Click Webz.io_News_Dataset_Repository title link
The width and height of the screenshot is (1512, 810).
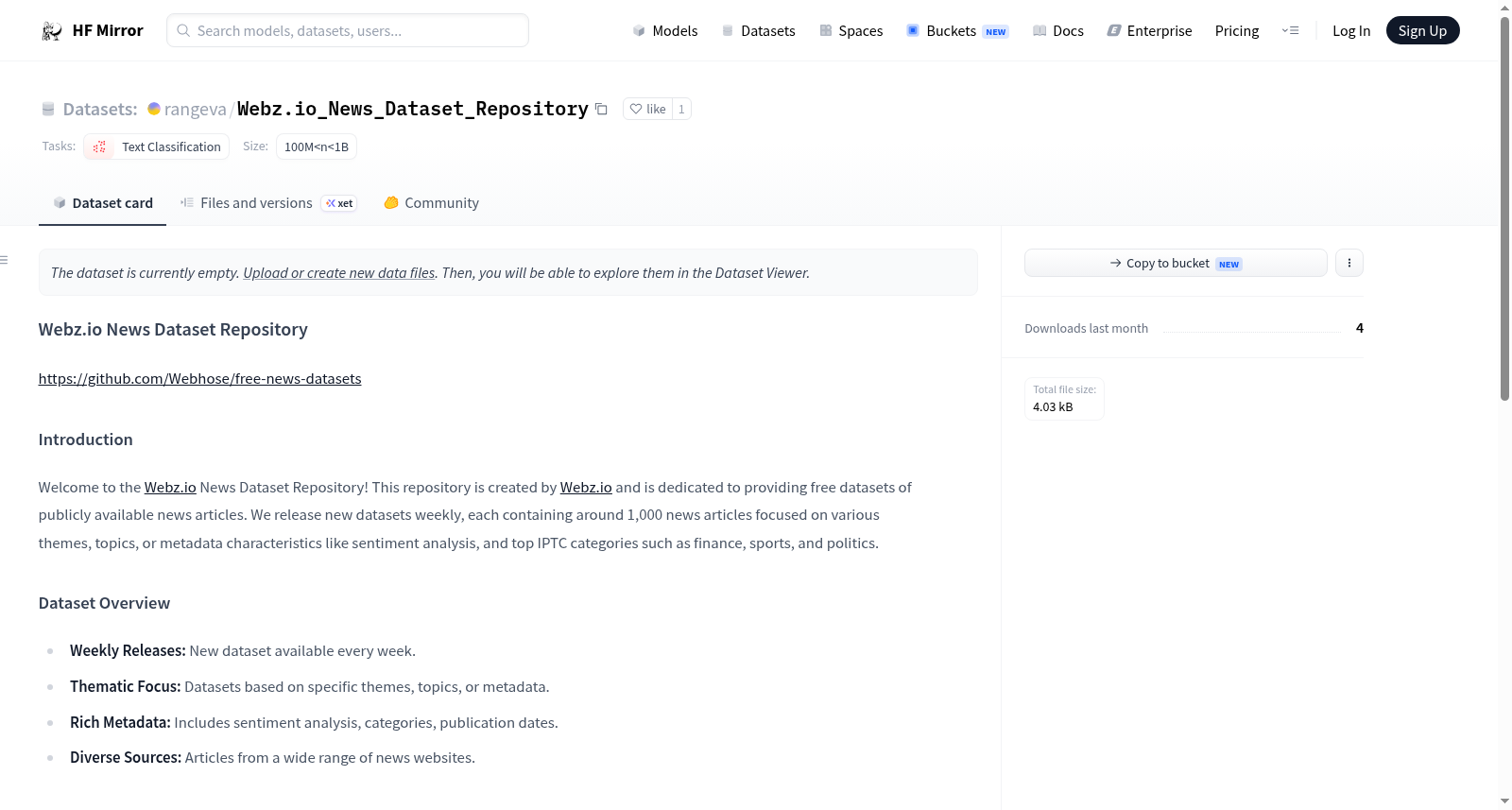[x=412, y=109]
